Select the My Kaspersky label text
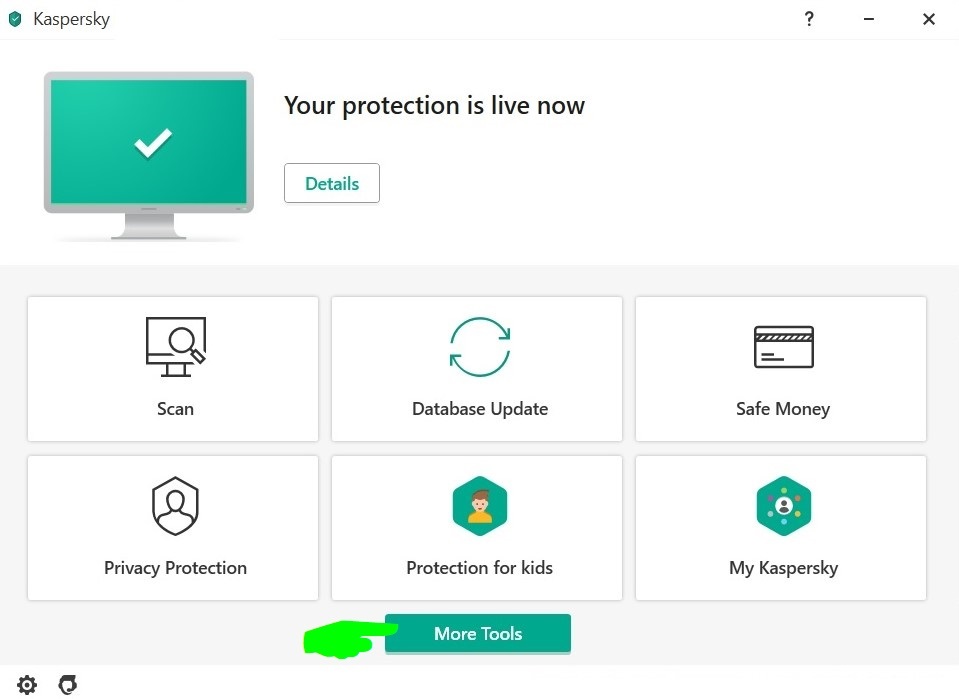The image size is (959, 699). (x=783, y=568)
